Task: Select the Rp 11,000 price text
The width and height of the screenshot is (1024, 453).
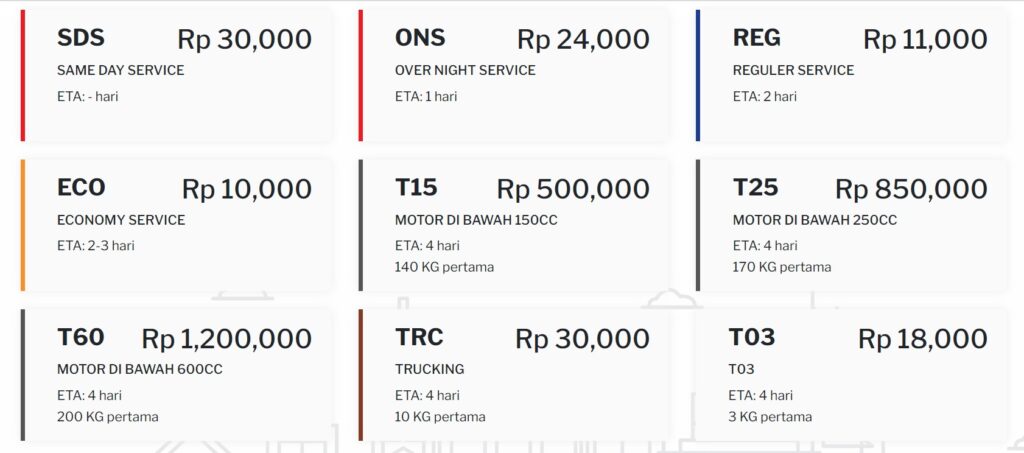Action: pos(925,40)
